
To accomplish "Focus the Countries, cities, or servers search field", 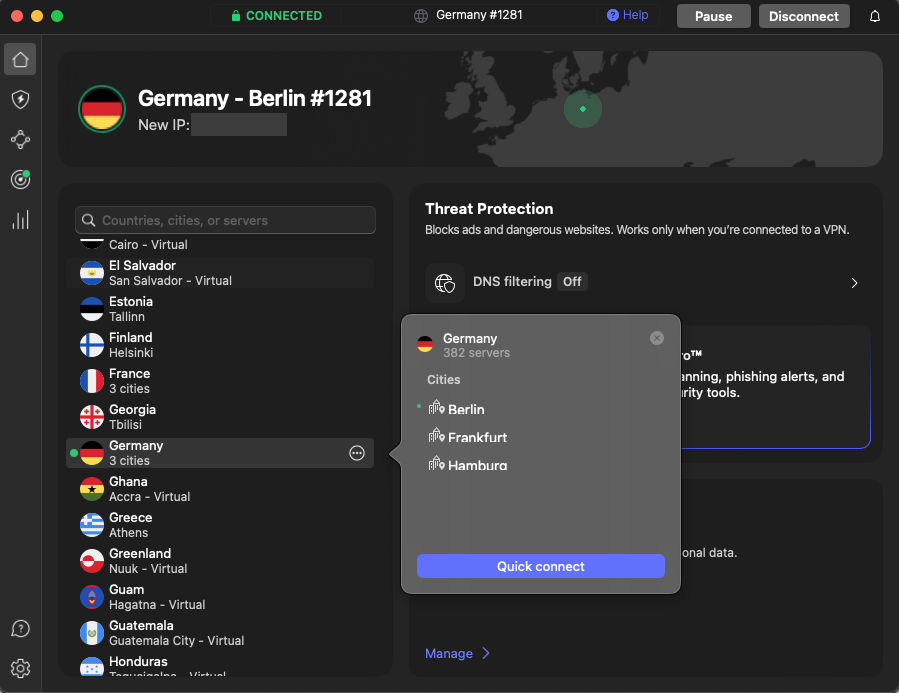I will (225, 220).
